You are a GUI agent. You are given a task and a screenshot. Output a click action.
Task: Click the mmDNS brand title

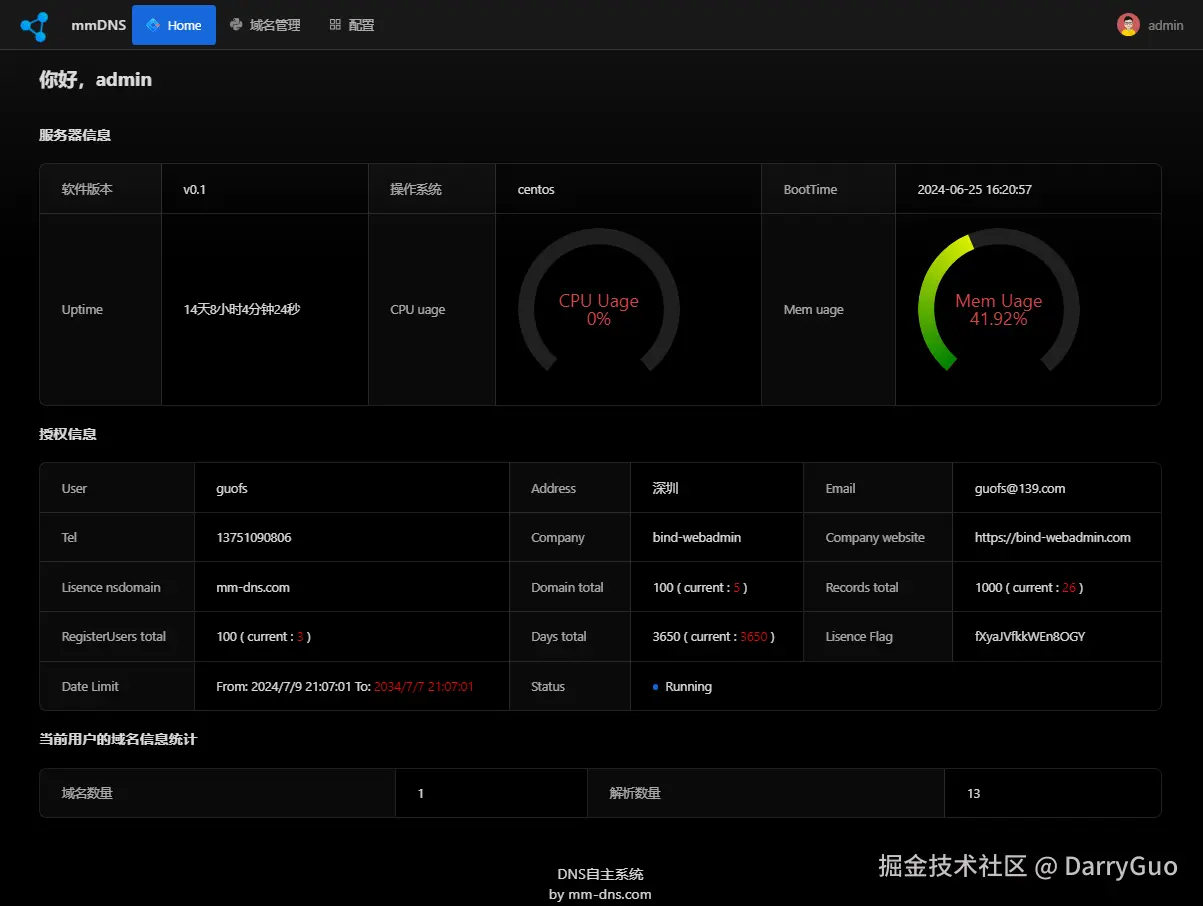(99, 26)
